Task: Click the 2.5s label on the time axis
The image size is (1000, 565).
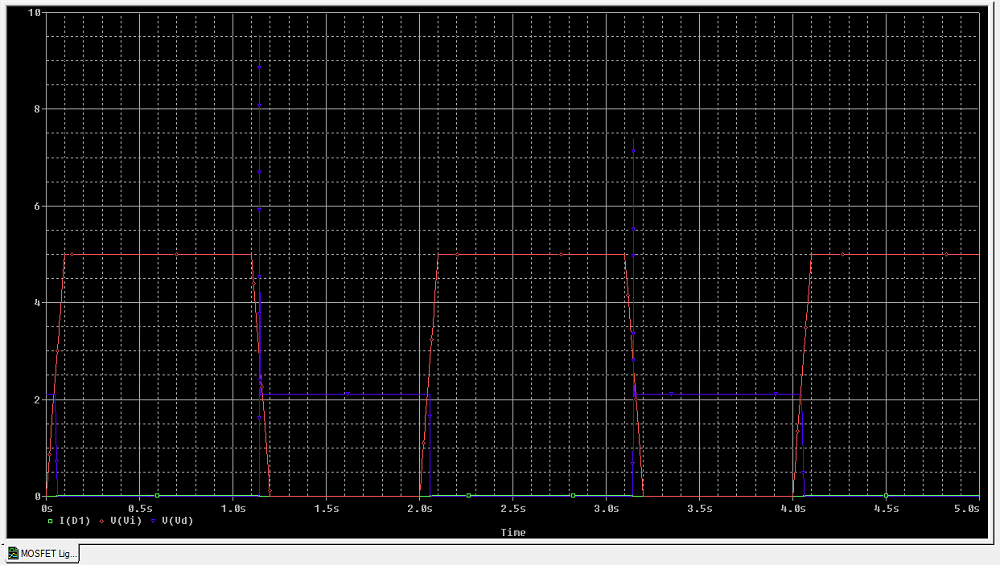Action: (513, 508)
